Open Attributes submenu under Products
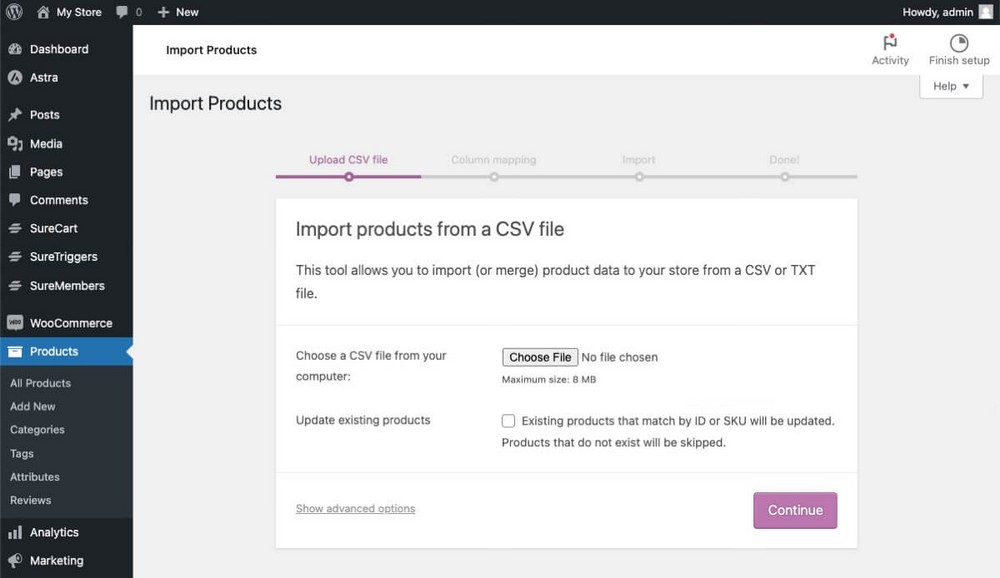 pos(34,477)
